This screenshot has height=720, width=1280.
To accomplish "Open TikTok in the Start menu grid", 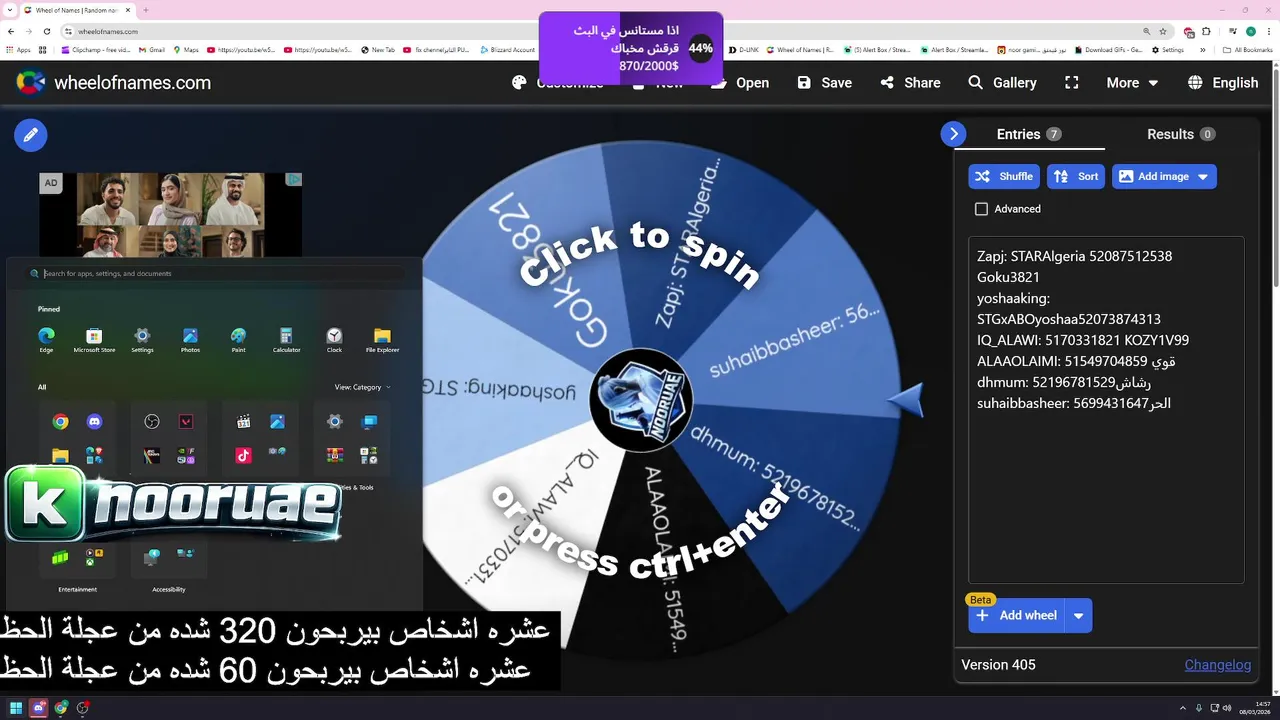I will point(243,455).
